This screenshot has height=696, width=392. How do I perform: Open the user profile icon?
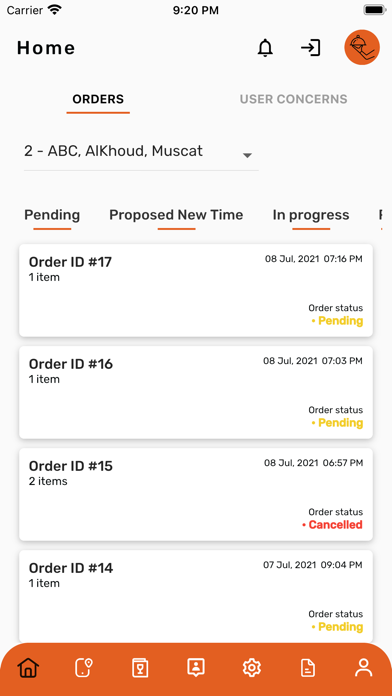[x=364, y=668]
